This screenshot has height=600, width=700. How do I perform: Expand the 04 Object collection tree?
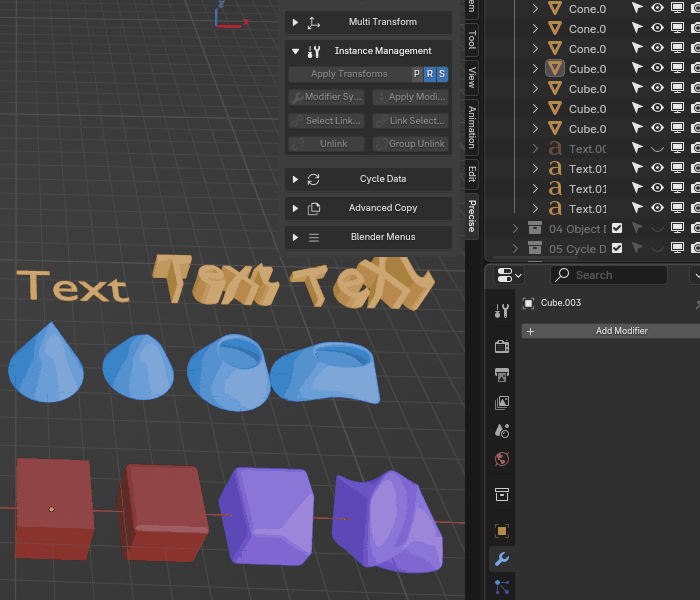coord(515,229)
